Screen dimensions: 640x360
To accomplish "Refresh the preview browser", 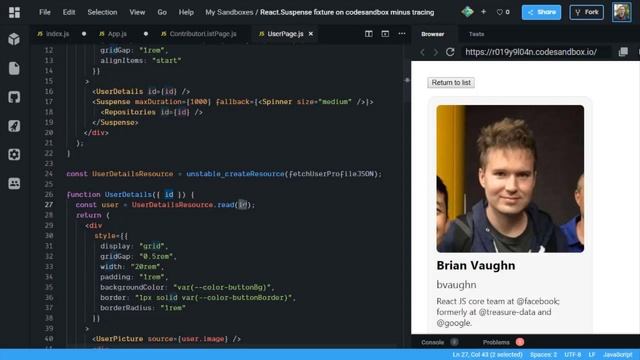I will pyautogui.click(x=450, y=52).
